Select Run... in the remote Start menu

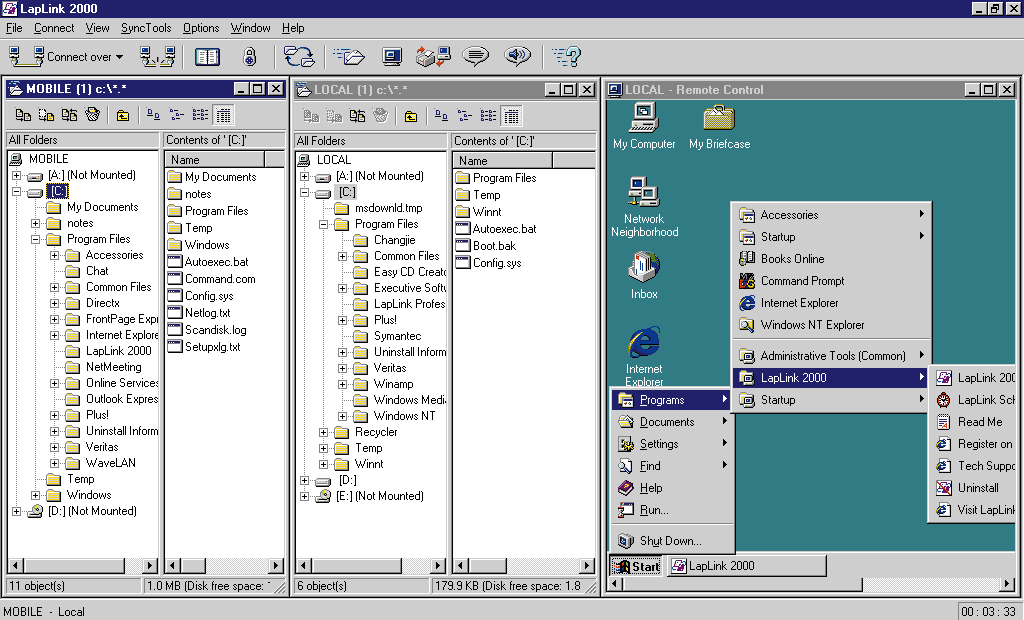point(673,510)
